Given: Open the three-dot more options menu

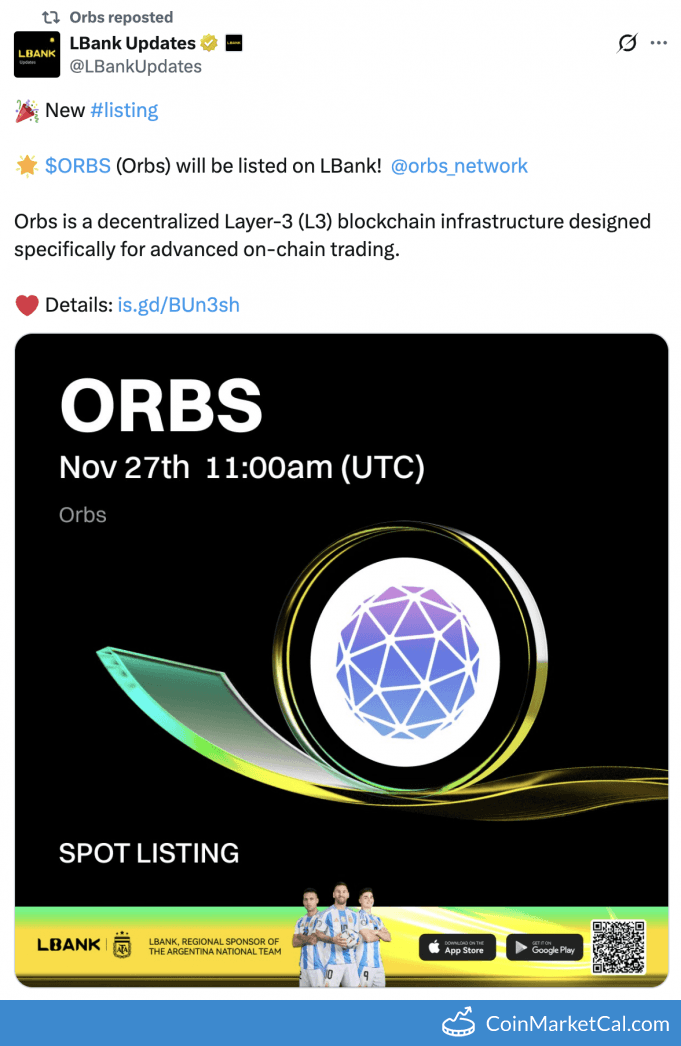Looking at the screenshot, I should point(658,43).
